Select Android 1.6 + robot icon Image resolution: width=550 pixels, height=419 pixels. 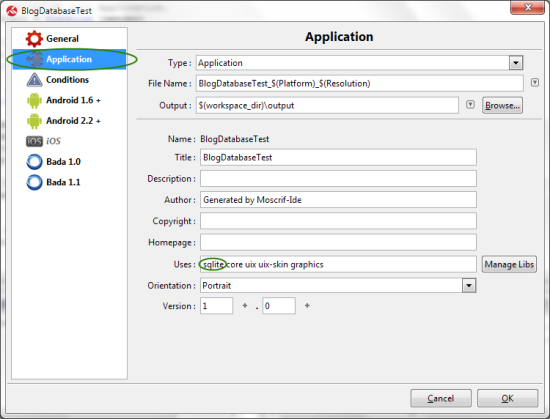point(34,101)
